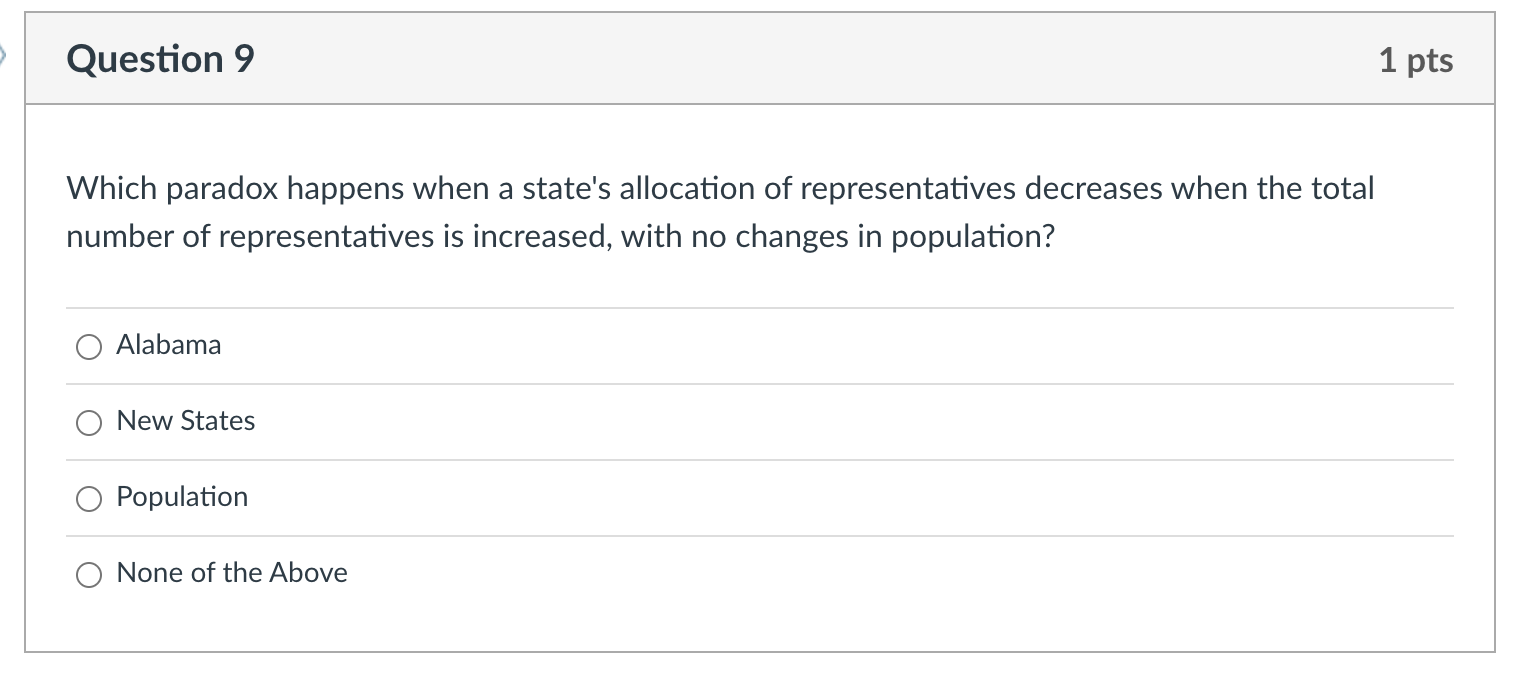Click the Population answer text label

click(x=182, y=497)
